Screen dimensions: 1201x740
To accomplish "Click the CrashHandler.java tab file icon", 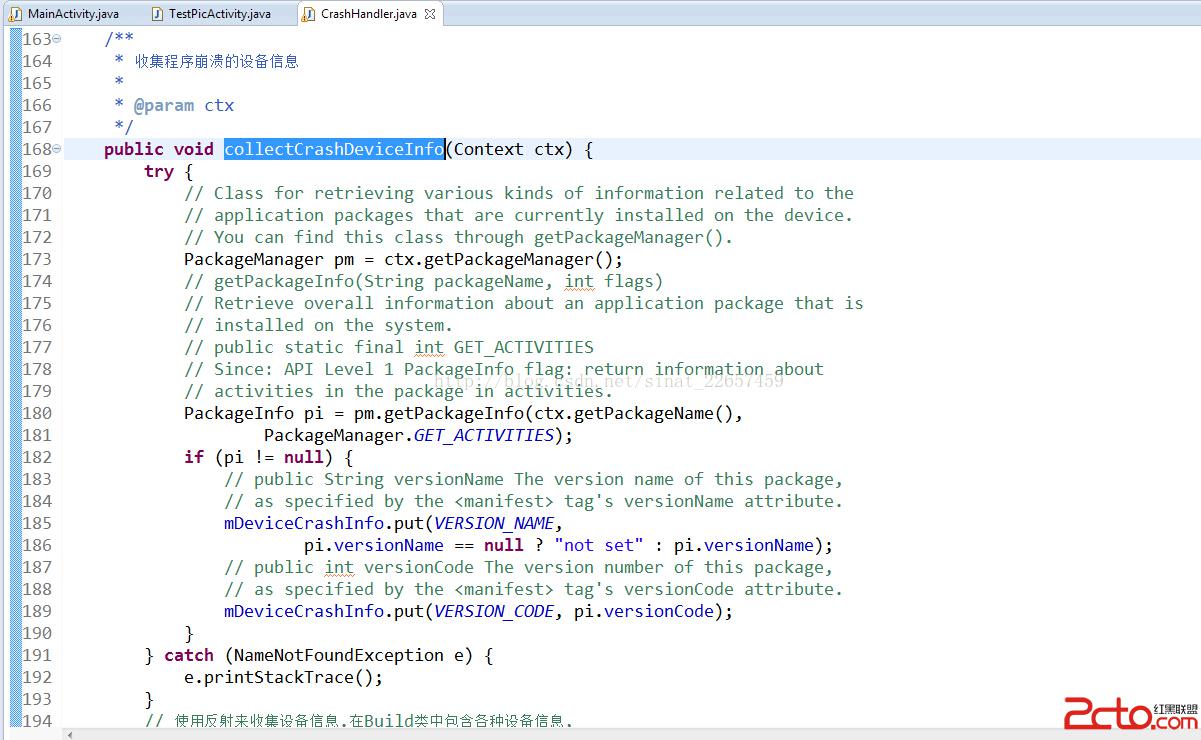I will [309, 13].
